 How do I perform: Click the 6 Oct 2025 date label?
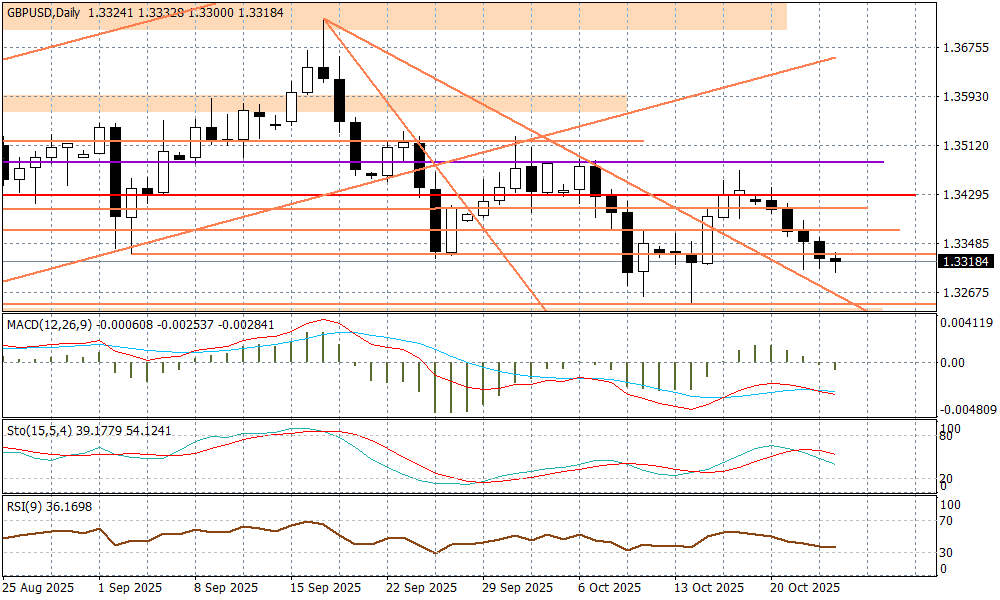[612, 587]
